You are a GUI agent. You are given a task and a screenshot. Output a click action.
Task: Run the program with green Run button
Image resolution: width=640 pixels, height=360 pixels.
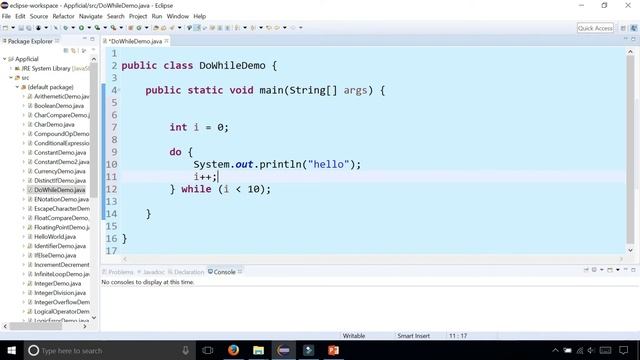click(x=82, y=28)
